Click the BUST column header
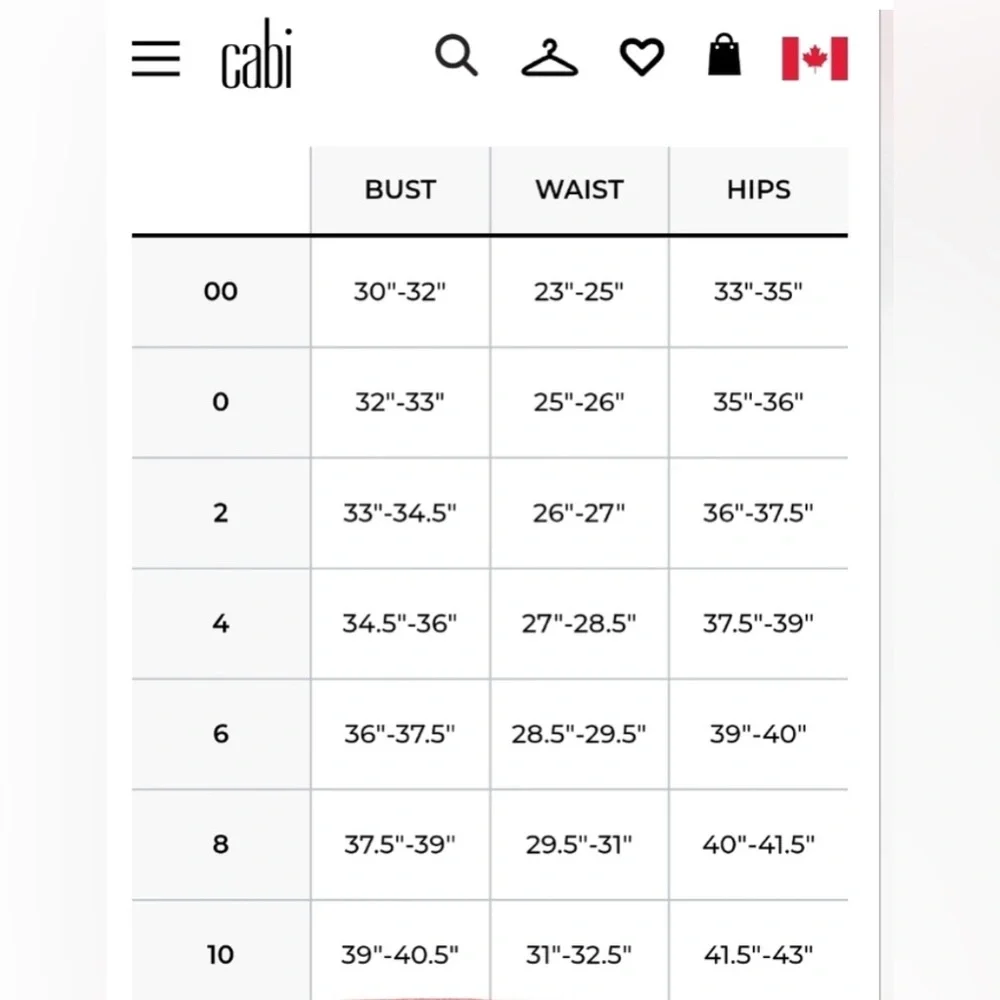 click(x=400, y=190)
